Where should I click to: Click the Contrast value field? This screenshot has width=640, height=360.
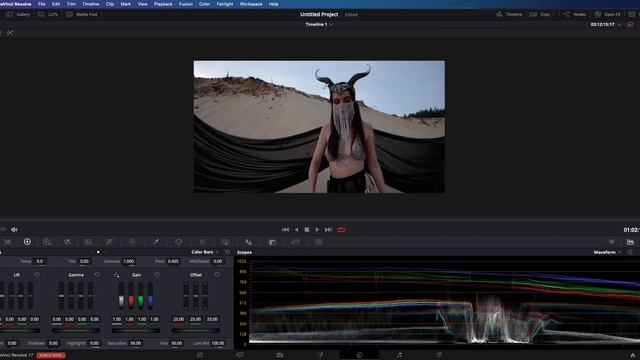click(x=129, y=261)
